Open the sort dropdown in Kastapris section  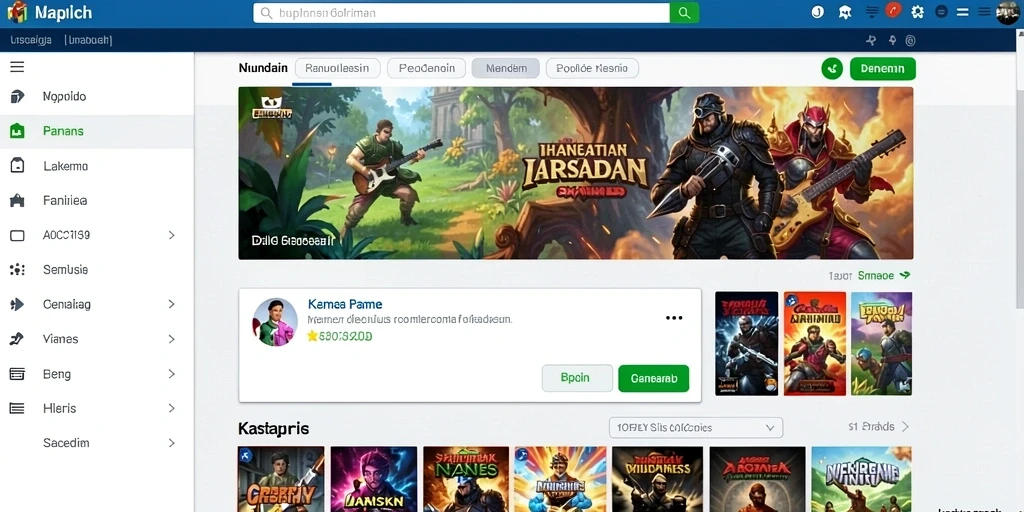coord(696,428)
